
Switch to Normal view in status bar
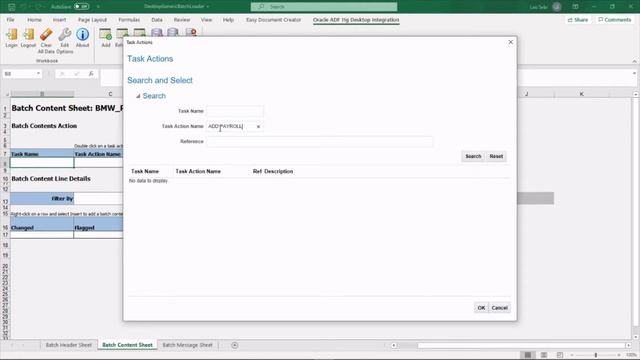click(528, 355)
